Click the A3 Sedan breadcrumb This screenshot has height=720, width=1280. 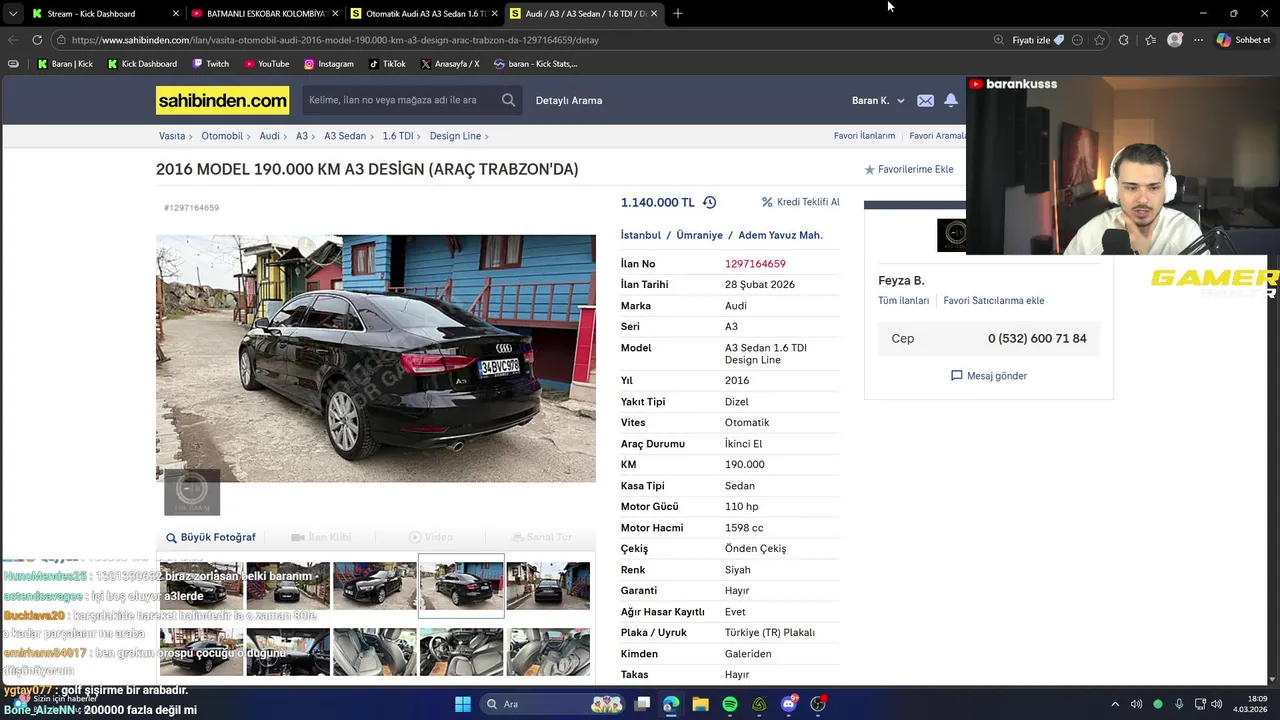pos(345,136)
